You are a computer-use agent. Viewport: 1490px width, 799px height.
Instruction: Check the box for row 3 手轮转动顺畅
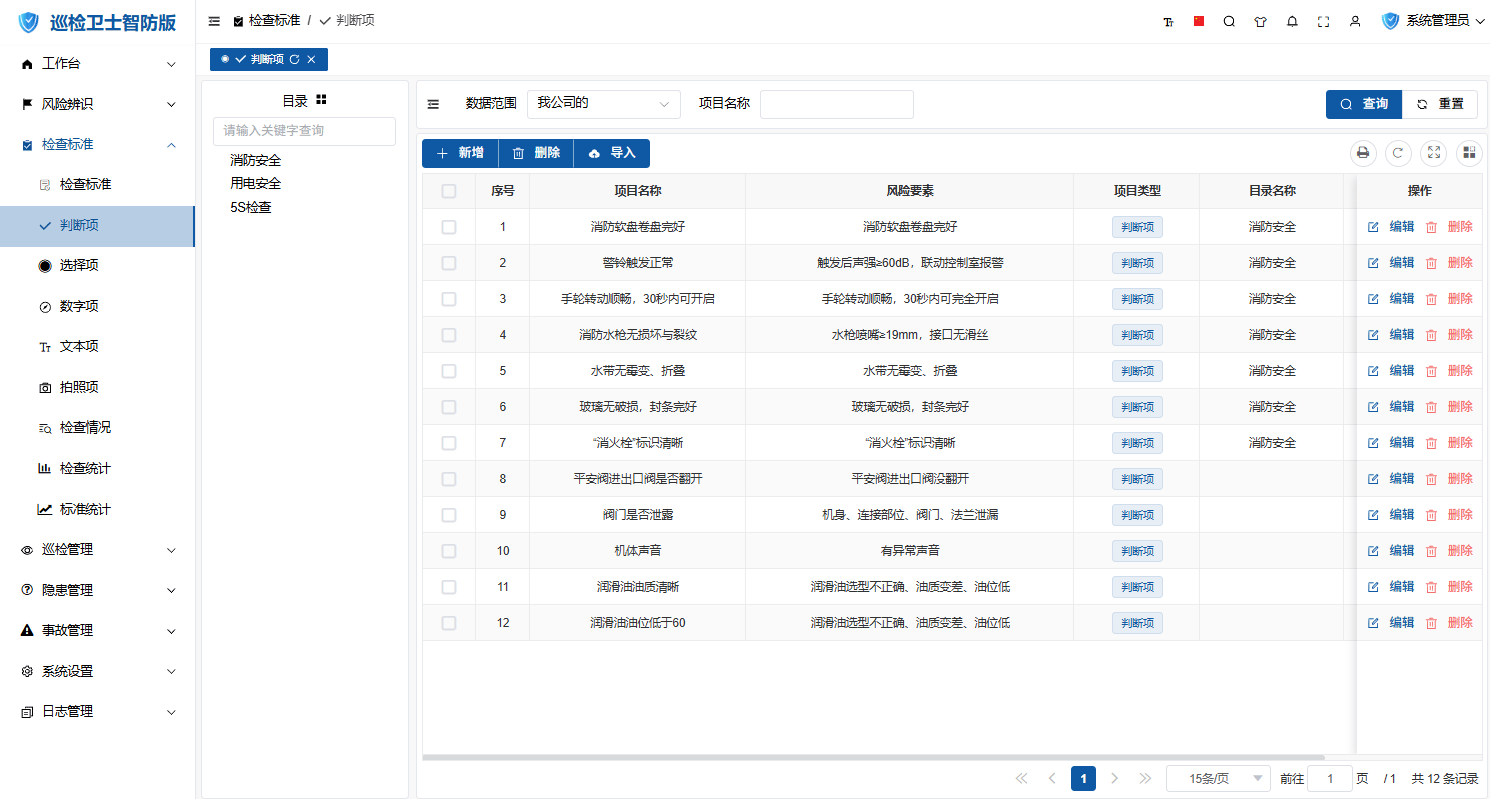449,299
